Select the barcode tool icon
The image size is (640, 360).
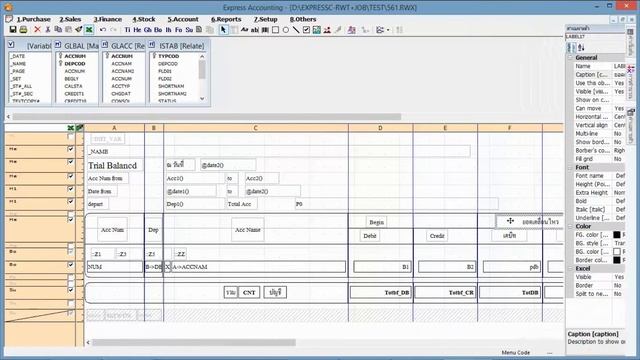pyautogui.click(x=265, y=30)
